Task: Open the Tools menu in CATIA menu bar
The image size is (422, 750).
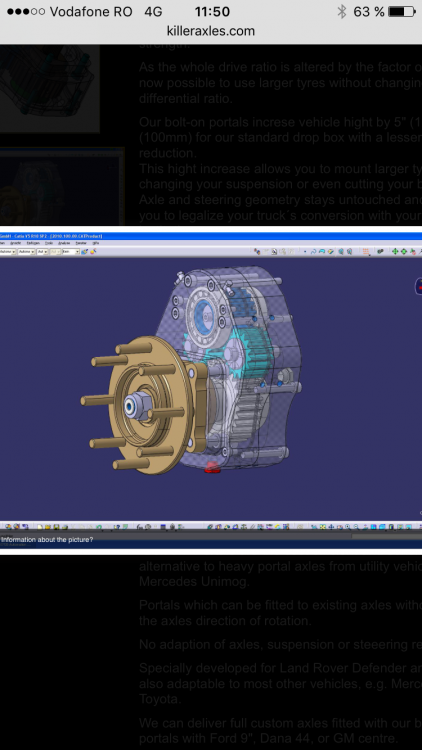Action: pyautogui.click(x=48, y=243)
